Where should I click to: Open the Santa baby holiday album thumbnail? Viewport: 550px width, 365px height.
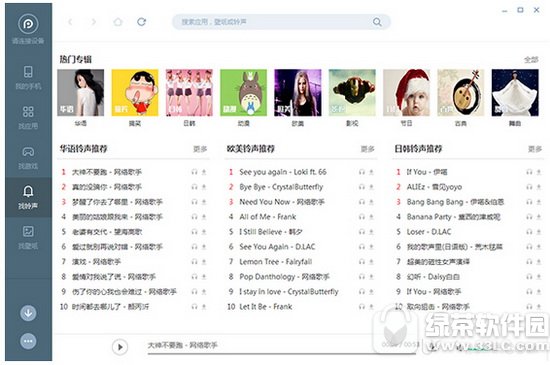pos(406,93)
